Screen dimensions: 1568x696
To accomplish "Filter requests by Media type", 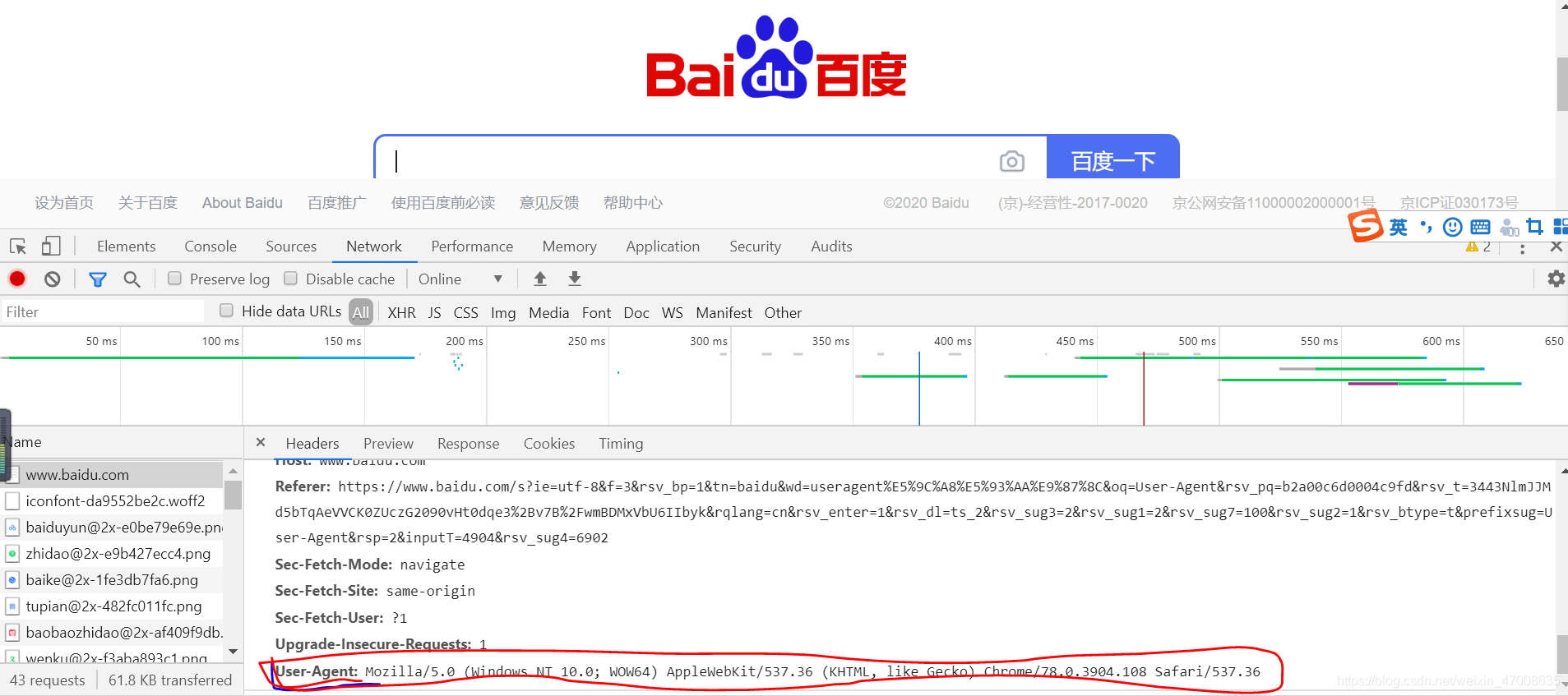I will point(548,312).
